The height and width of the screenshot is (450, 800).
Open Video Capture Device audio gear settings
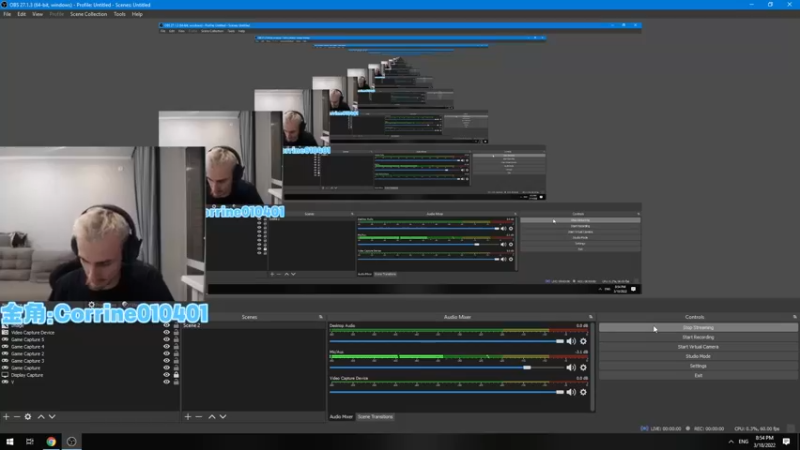coord(583,392)
